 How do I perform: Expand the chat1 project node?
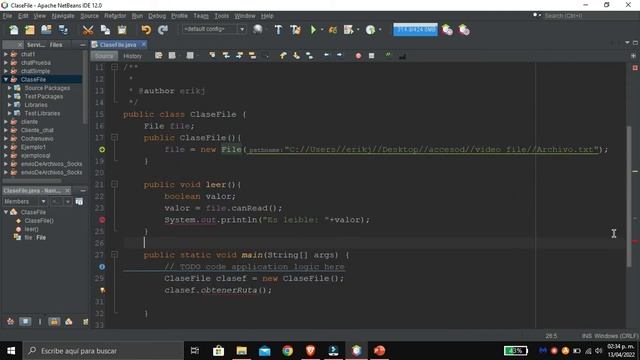click(x=6, y=54)
